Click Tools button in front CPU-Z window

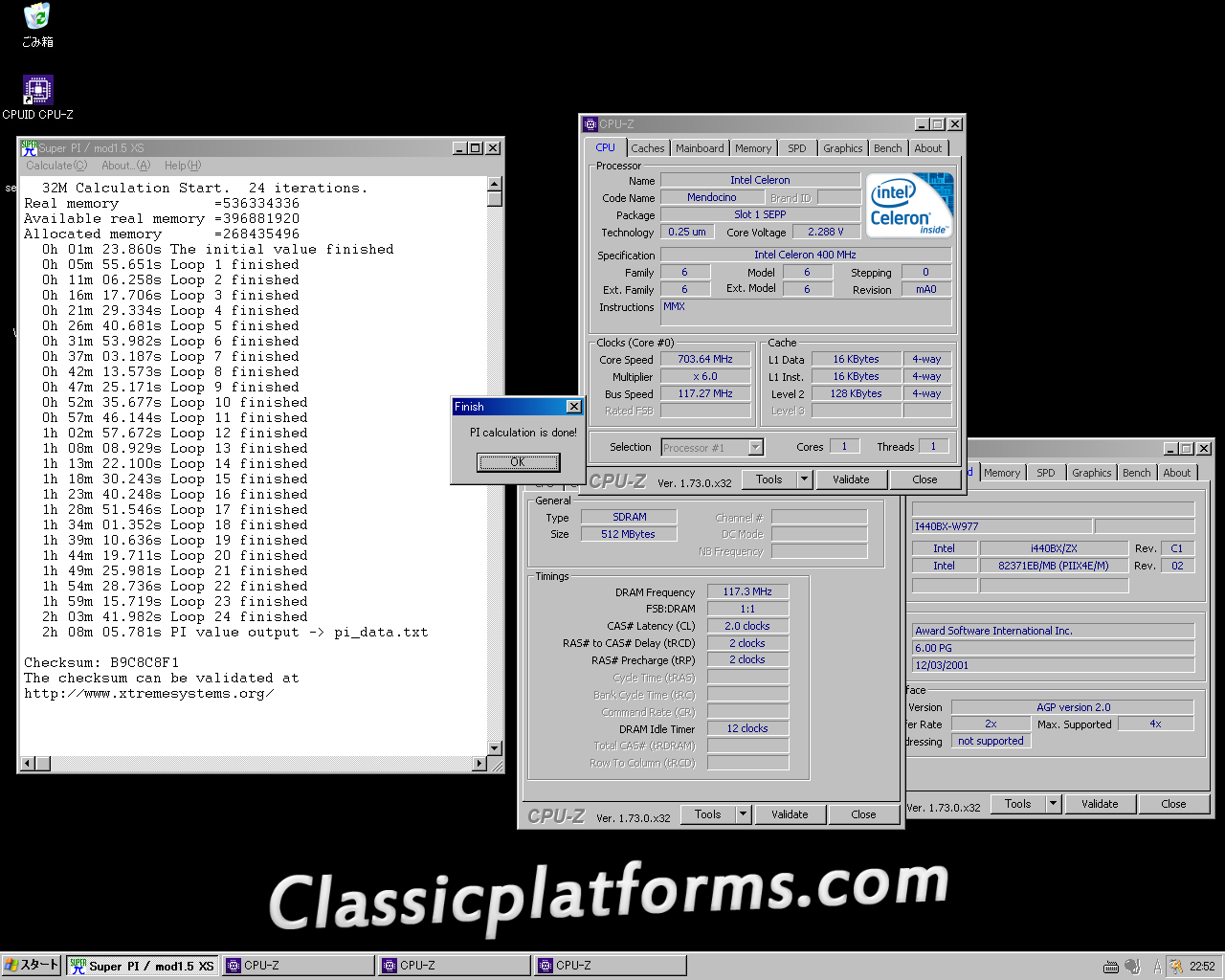[x=769, y=479]
